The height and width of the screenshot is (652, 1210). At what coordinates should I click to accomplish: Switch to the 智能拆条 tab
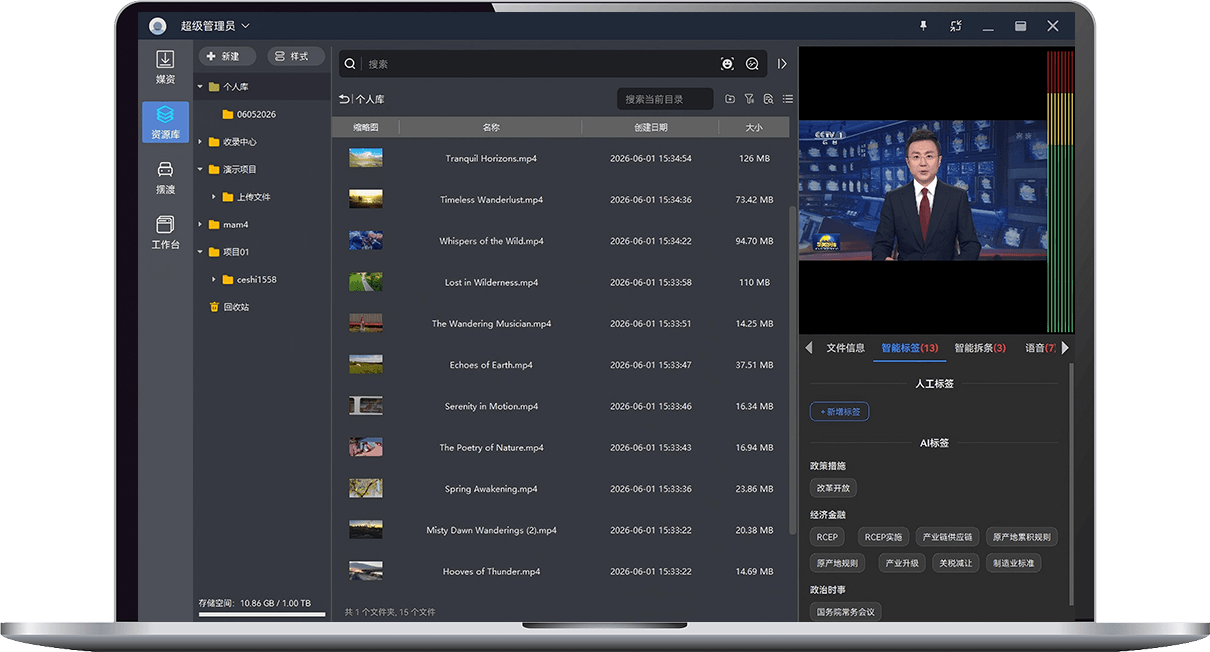coord(980,348)
